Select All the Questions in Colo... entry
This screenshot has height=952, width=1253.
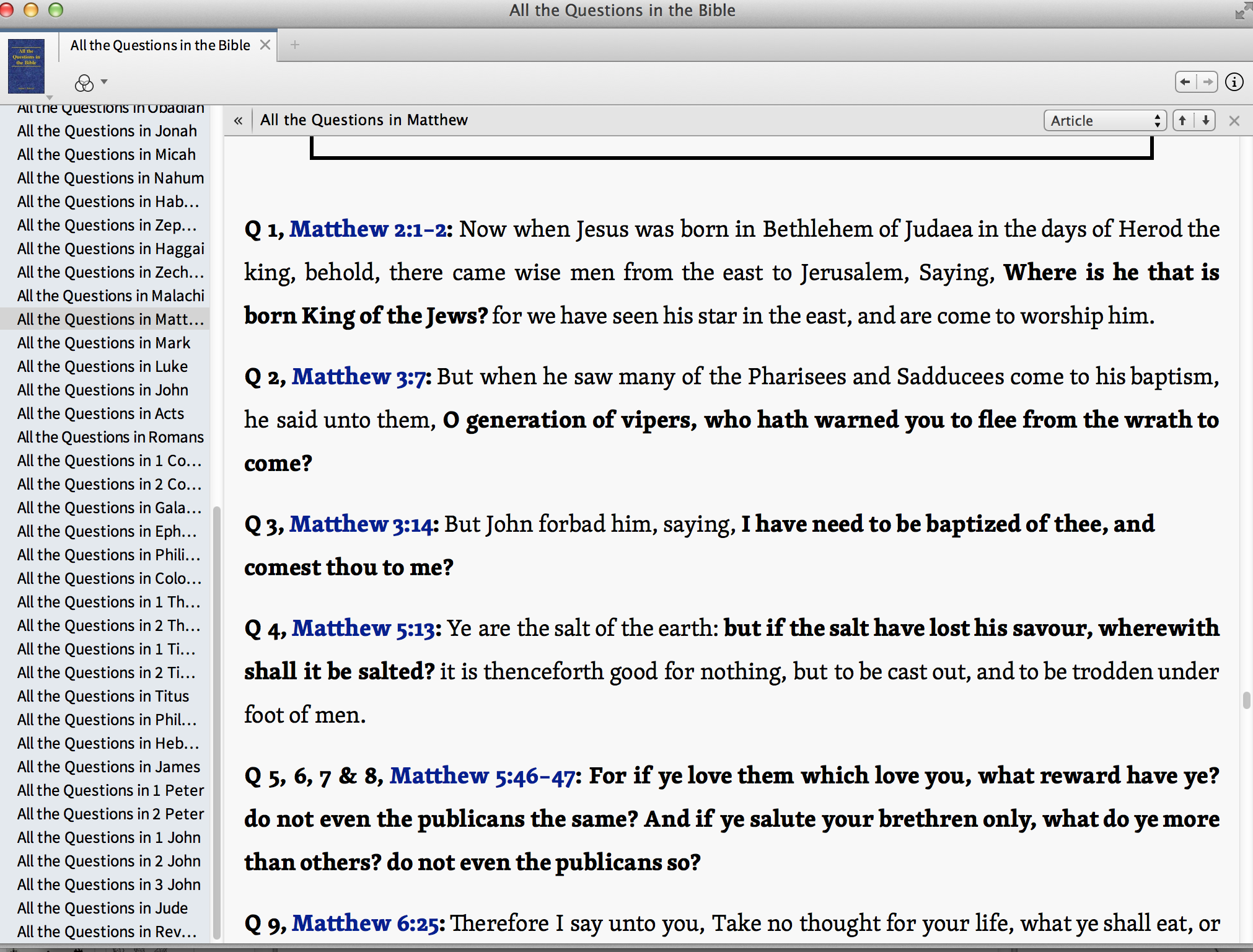(109, 578)
